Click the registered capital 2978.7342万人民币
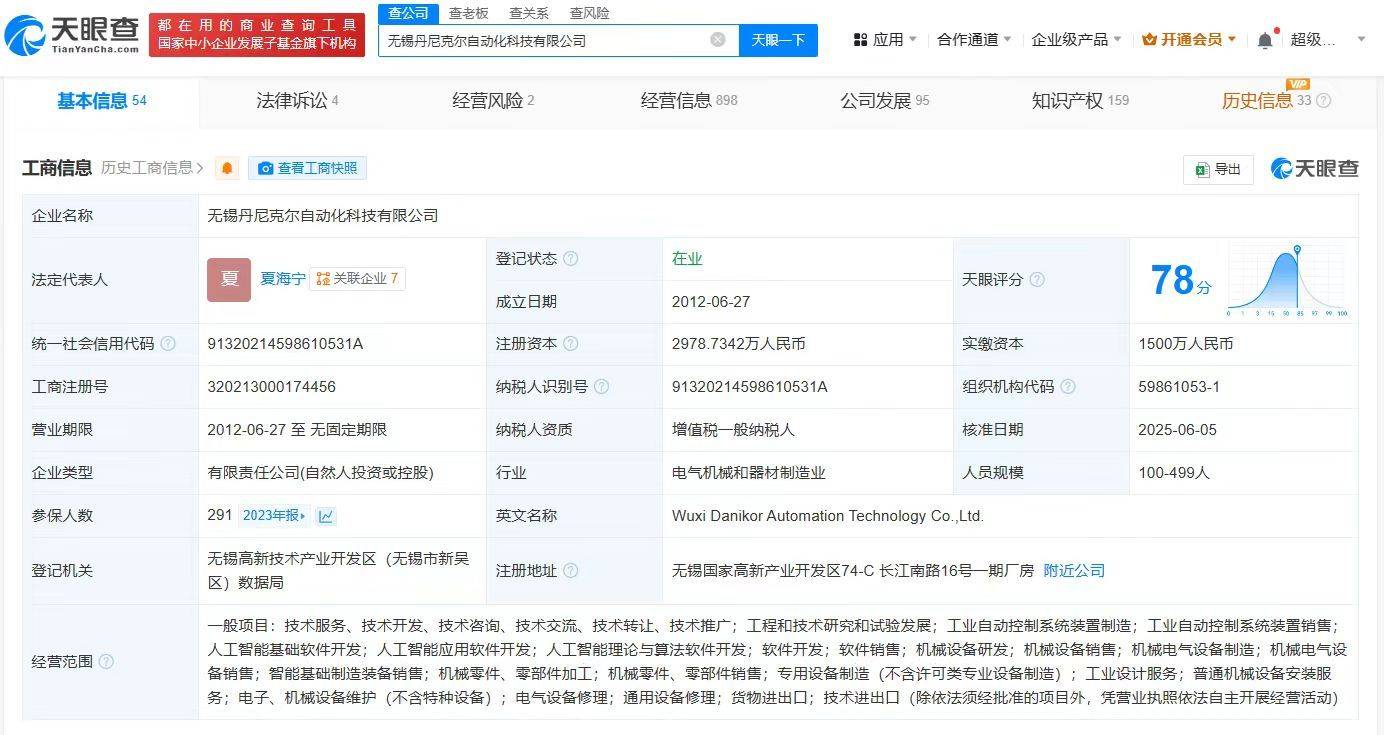The width and height of the screenshot is (1384, 735). (739, 344)
